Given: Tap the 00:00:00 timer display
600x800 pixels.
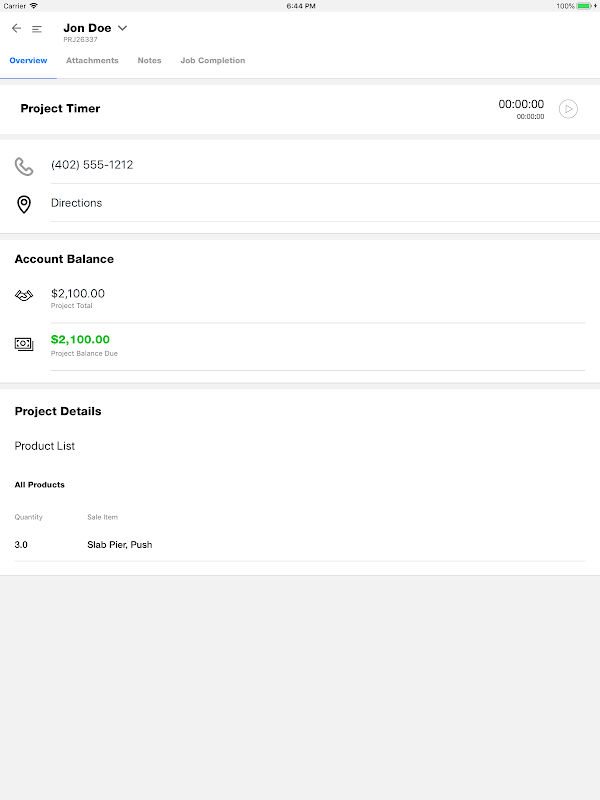Looking at the screenshot, I should point(521,105).
